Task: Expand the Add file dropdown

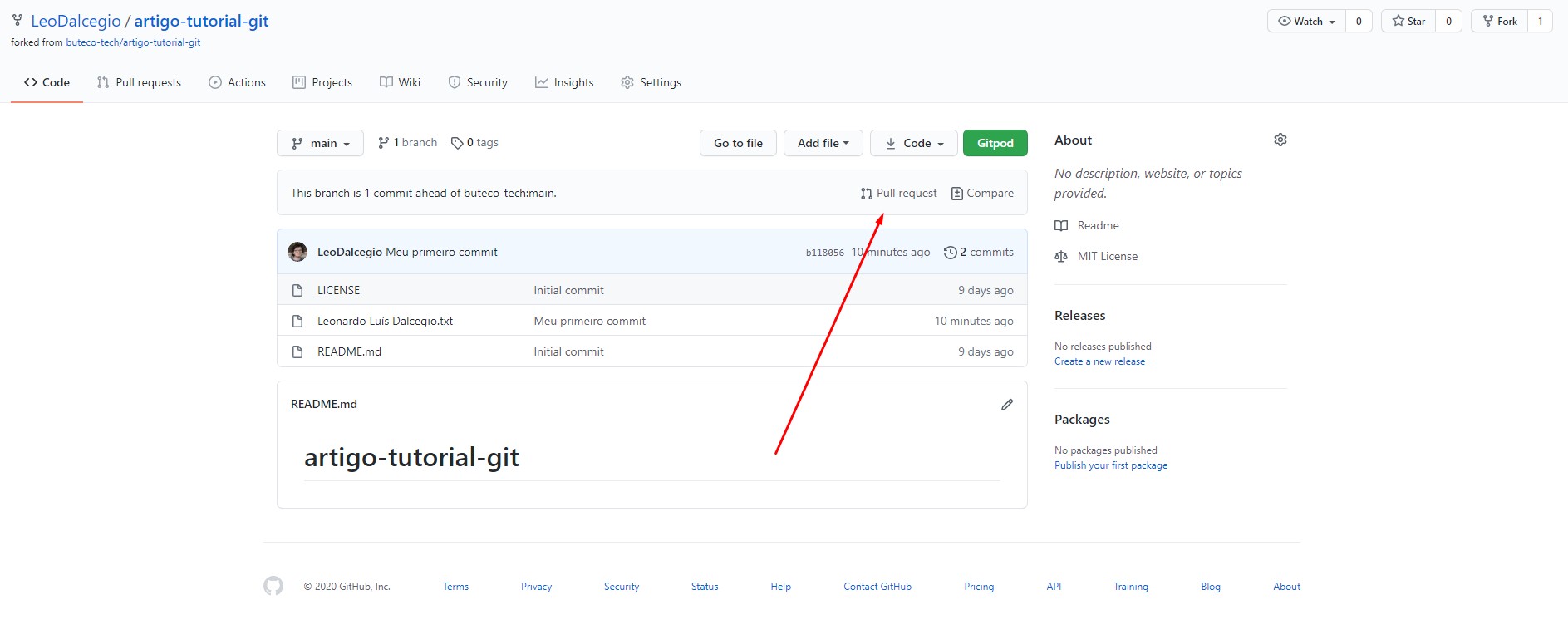Action: pos(823,143)
